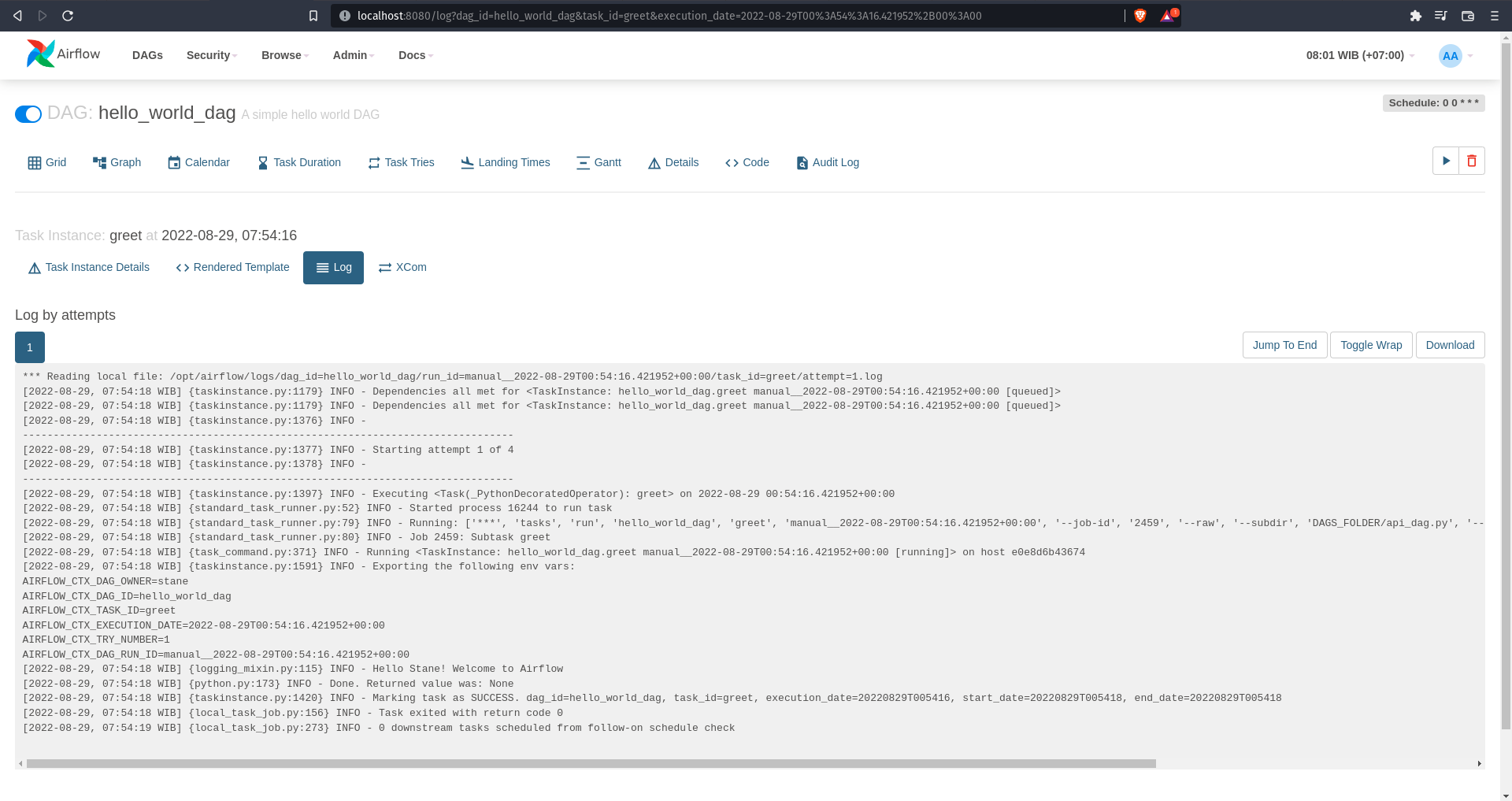Open Brave shields lion icon
The width and height of the screenshot is (1512, 801).
(1140, 16)
